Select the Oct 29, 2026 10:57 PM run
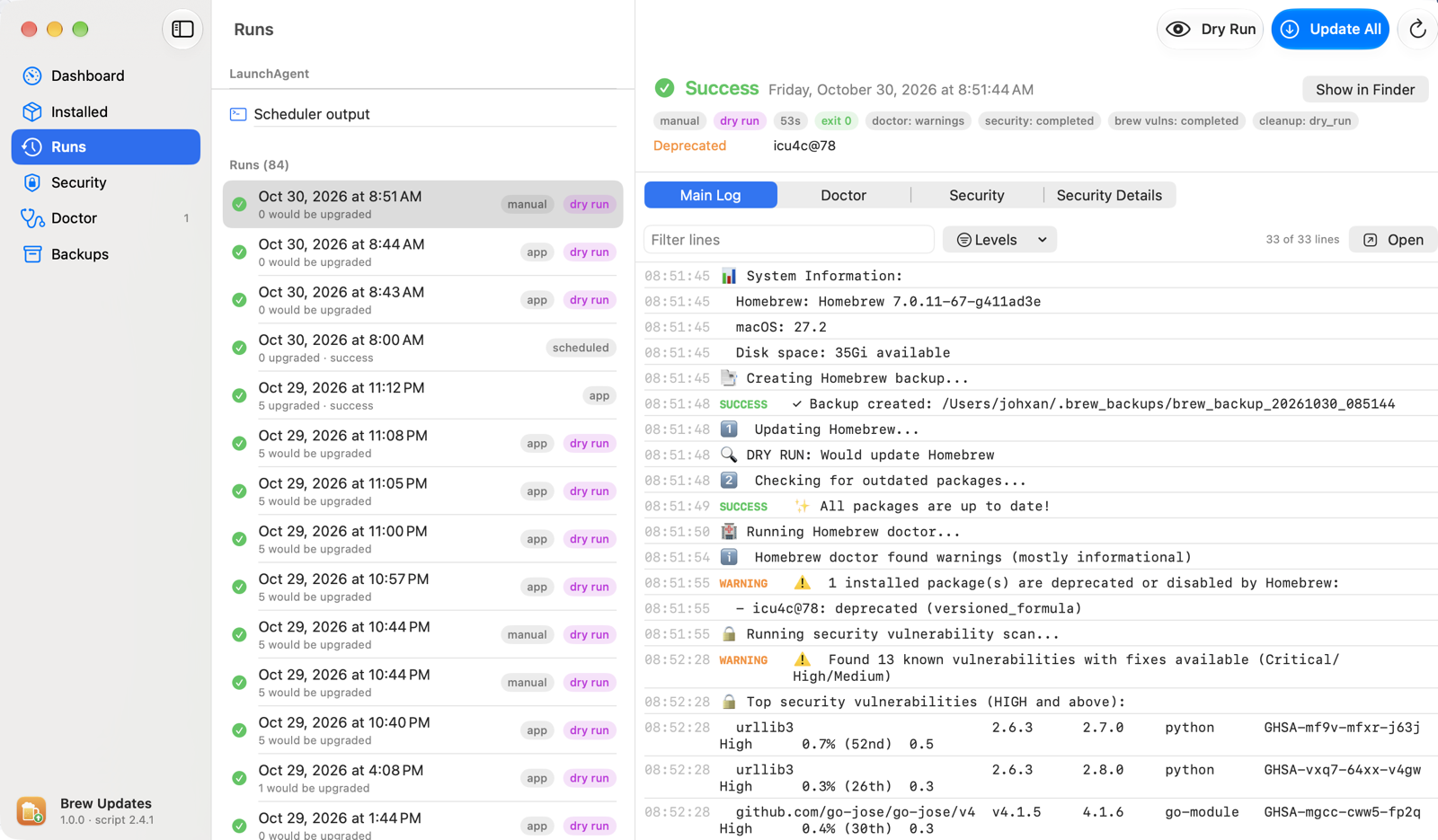This screenshot has width=1438, height=840. [423, 587]
